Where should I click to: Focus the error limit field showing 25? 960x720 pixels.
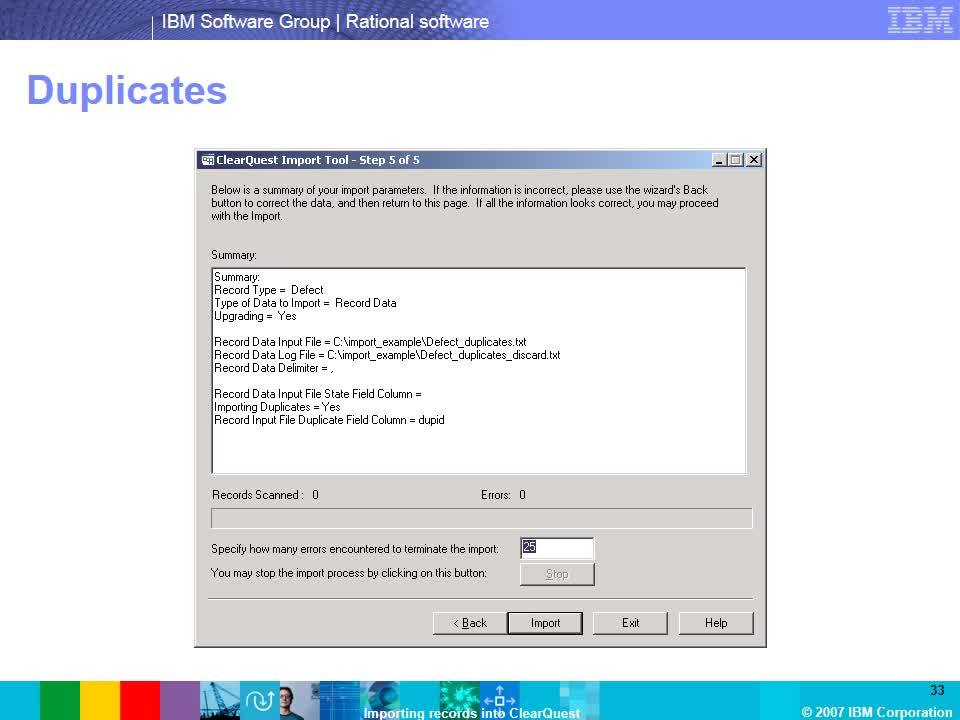[x=557, y=548]
